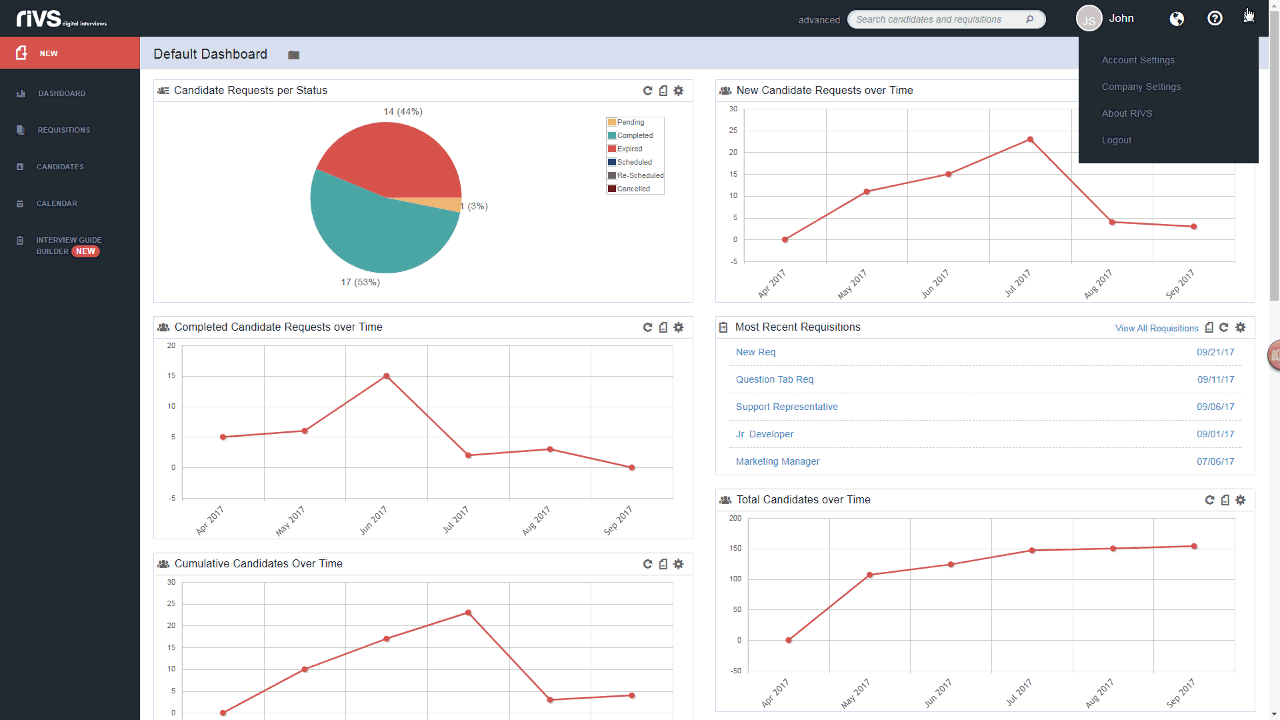Export Candidate Requests per Status widget
1280x720 pixels.
[663, 90]
